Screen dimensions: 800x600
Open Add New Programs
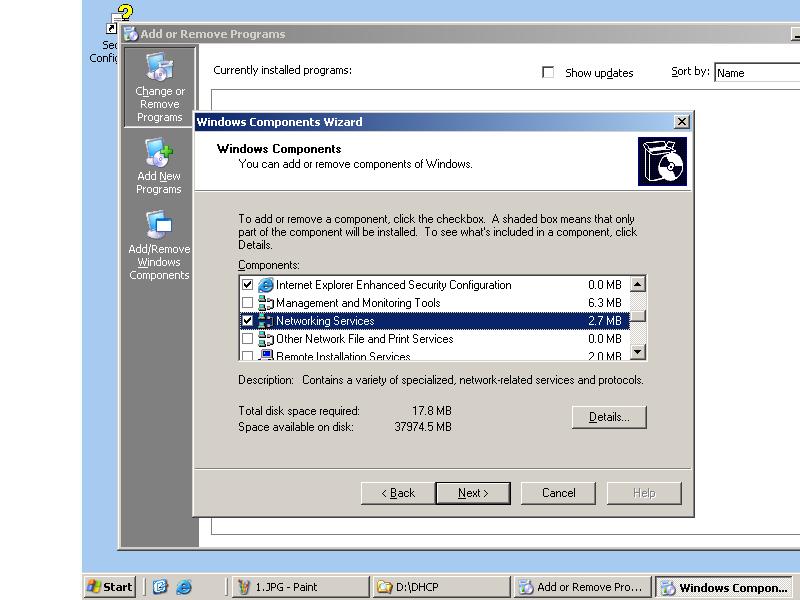[x=158, y=160]
